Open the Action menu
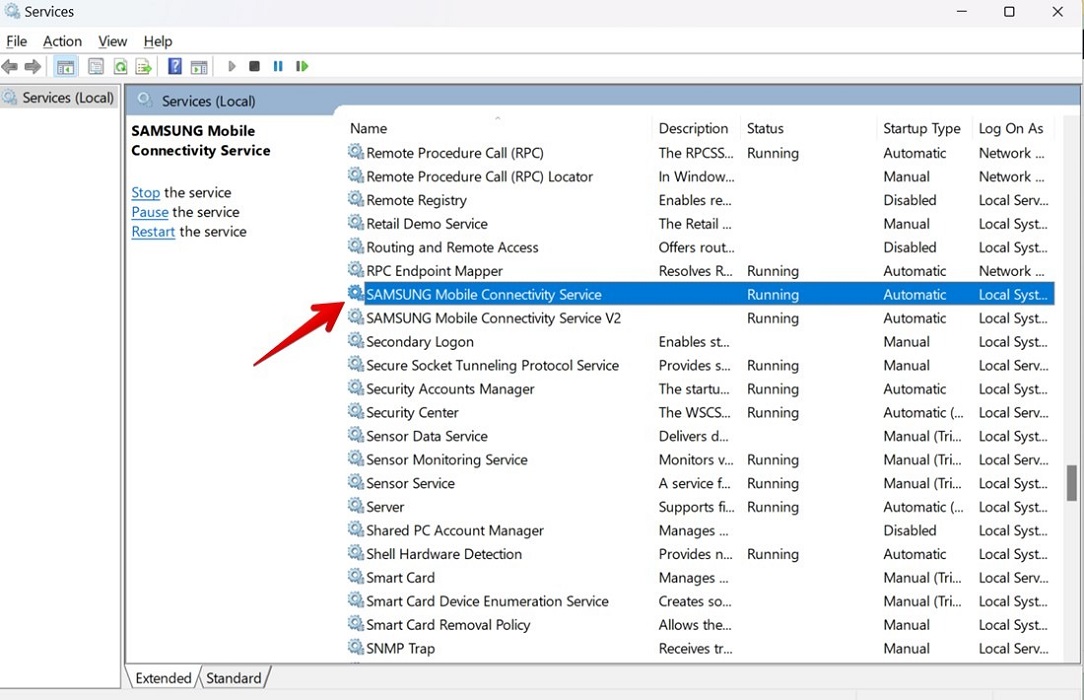The width and height of the screenshot is (1084, 700). pyautogui.click(x=62, y=41)
